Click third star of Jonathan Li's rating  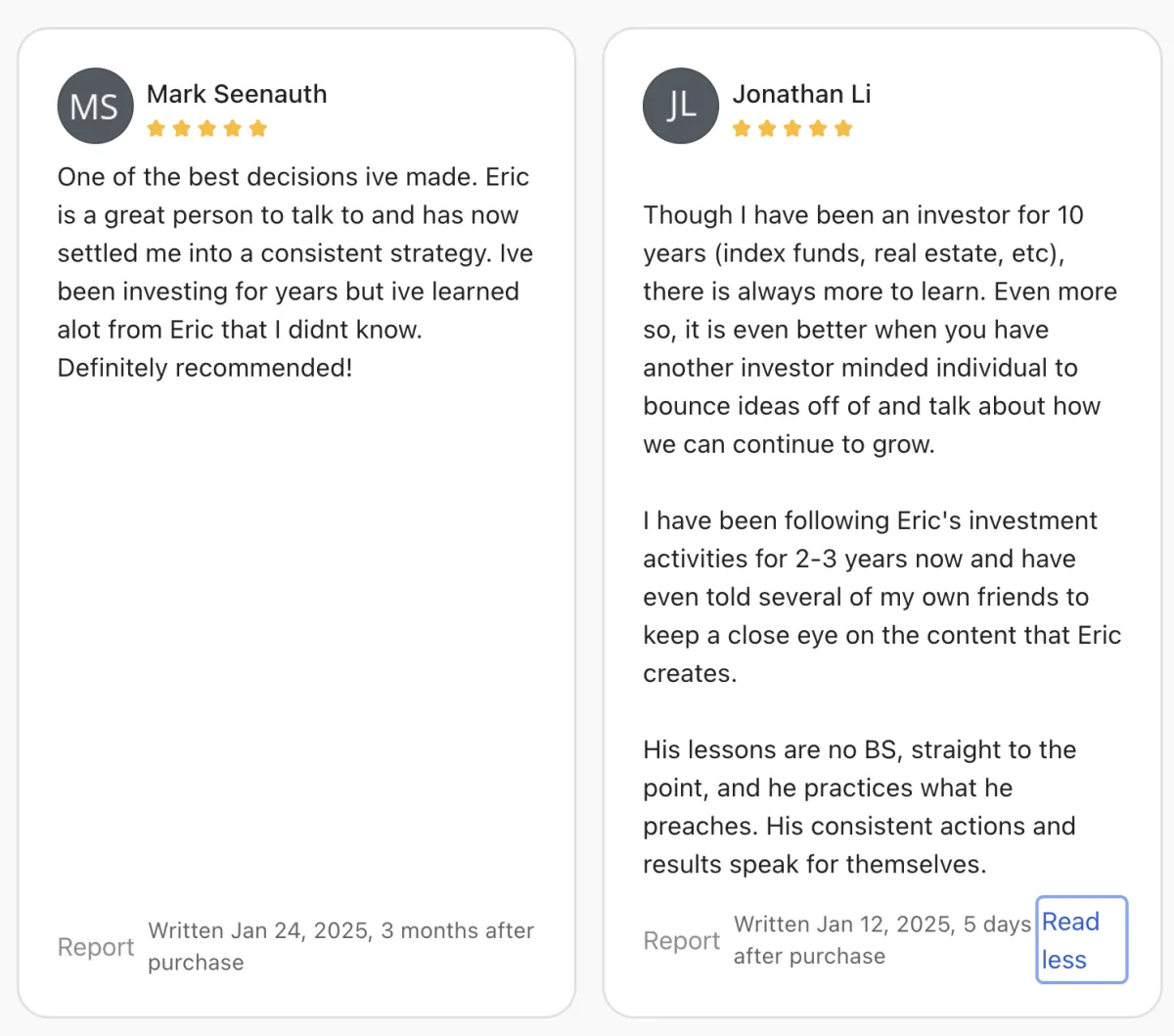click(792, 128)
